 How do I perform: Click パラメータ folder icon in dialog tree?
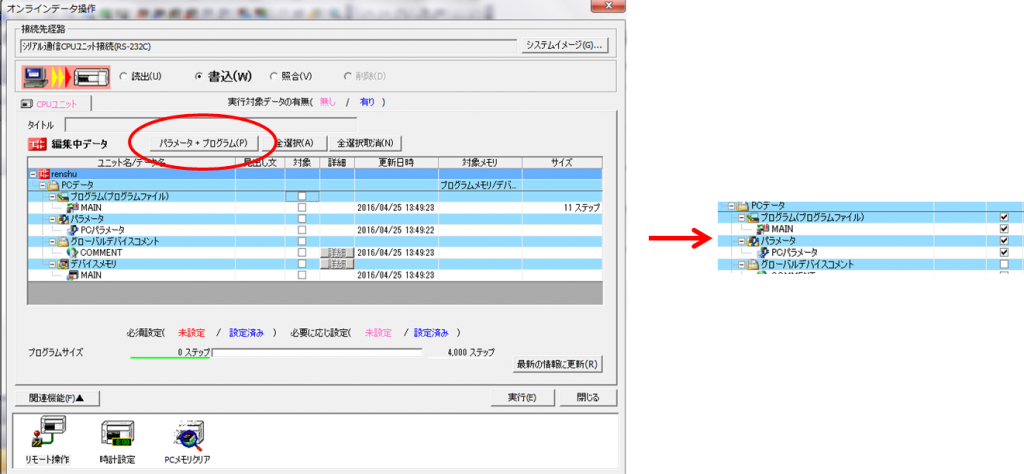click(x=63, y=219)
